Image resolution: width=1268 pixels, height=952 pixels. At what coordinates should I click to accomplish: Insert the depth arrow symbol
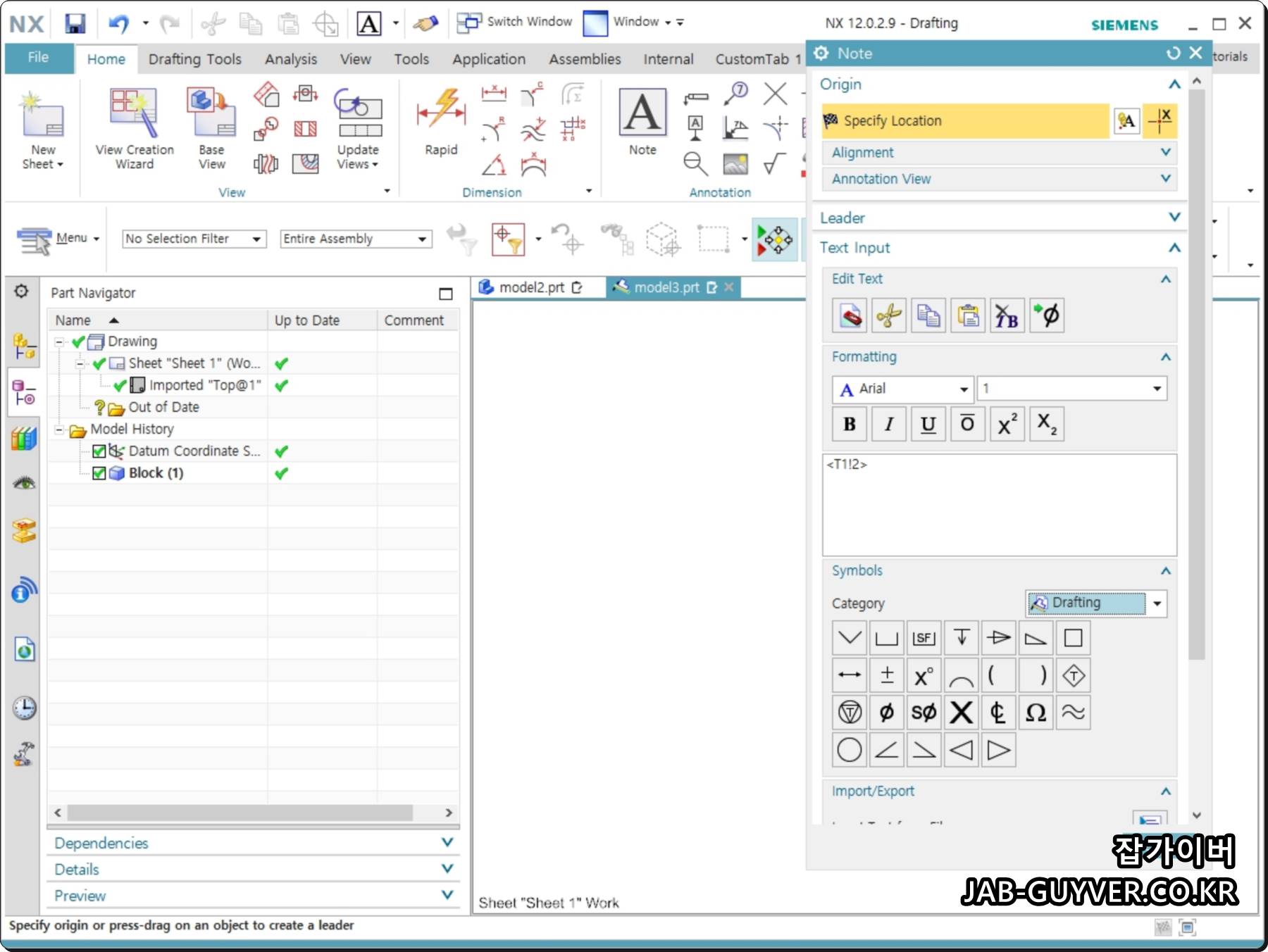coord(961,638)
